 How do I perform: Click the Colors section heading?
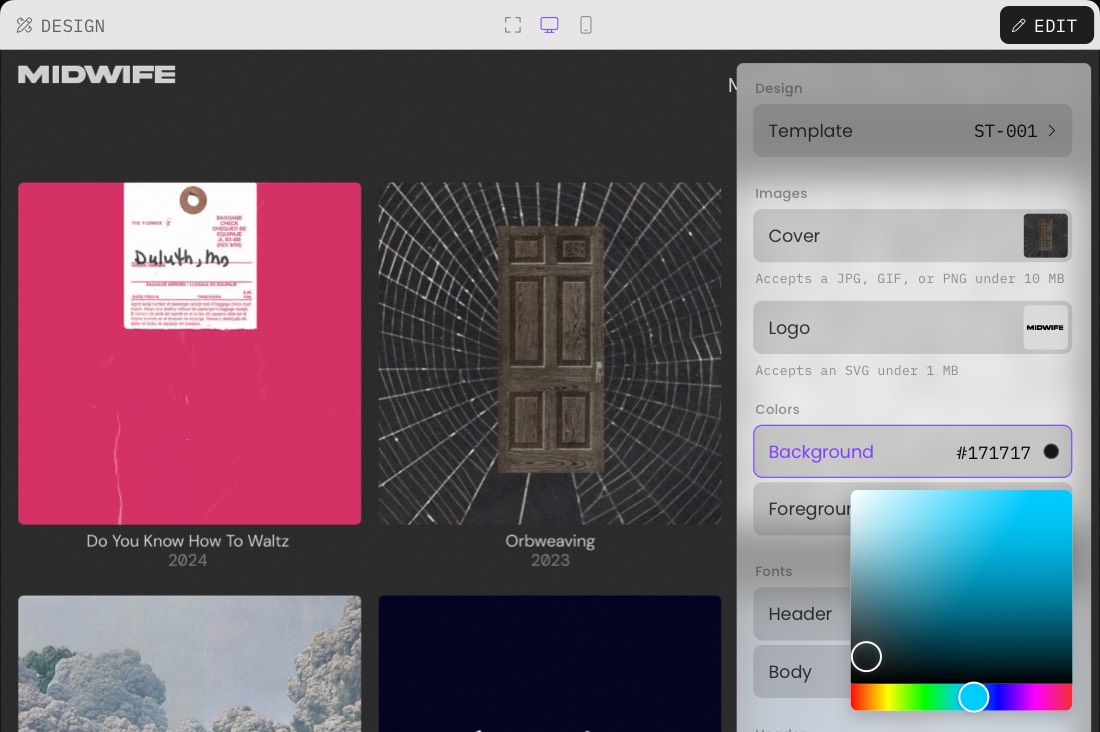777,409
